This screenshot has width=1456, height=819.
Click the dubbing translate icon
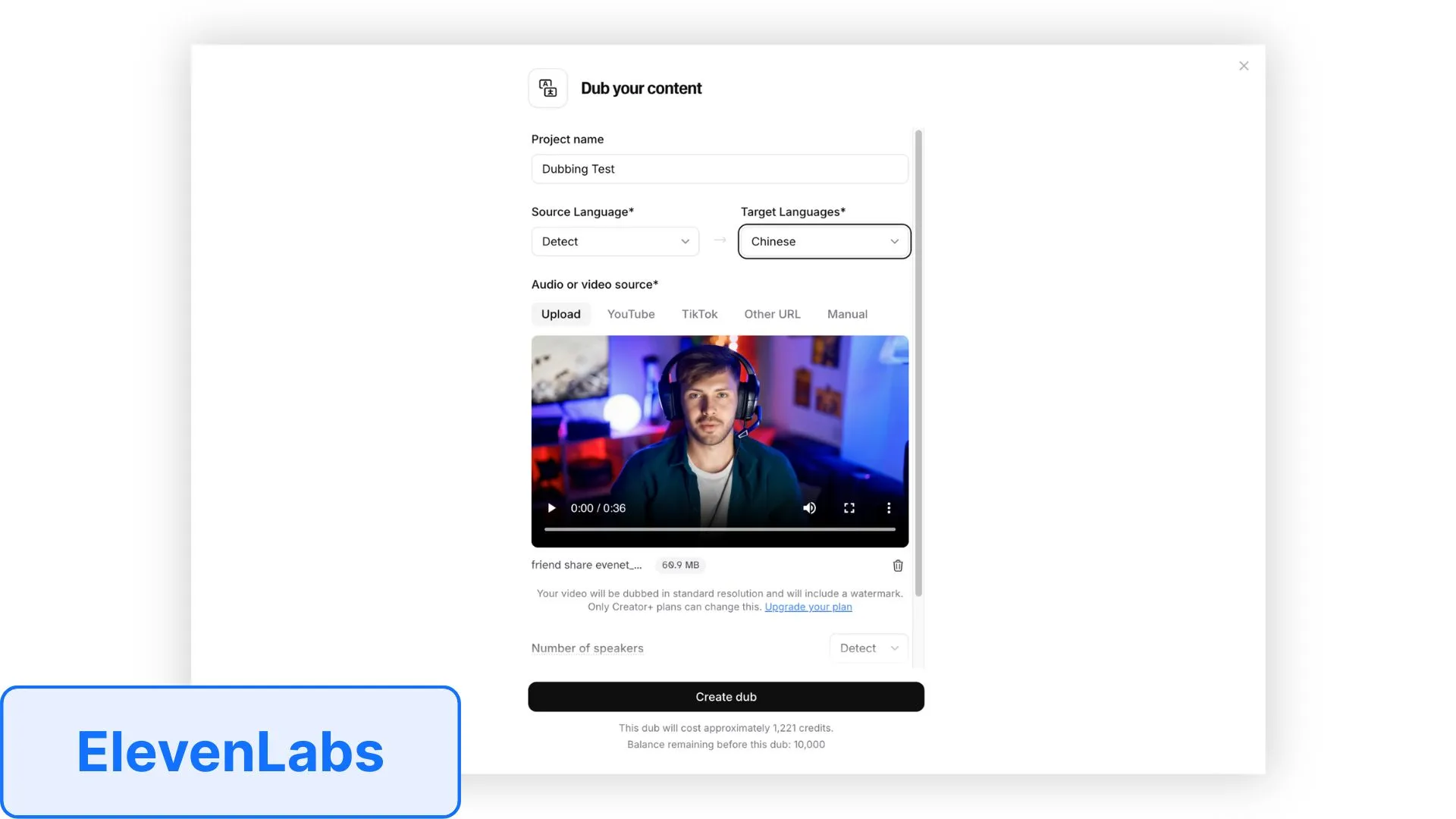point(548,88)
